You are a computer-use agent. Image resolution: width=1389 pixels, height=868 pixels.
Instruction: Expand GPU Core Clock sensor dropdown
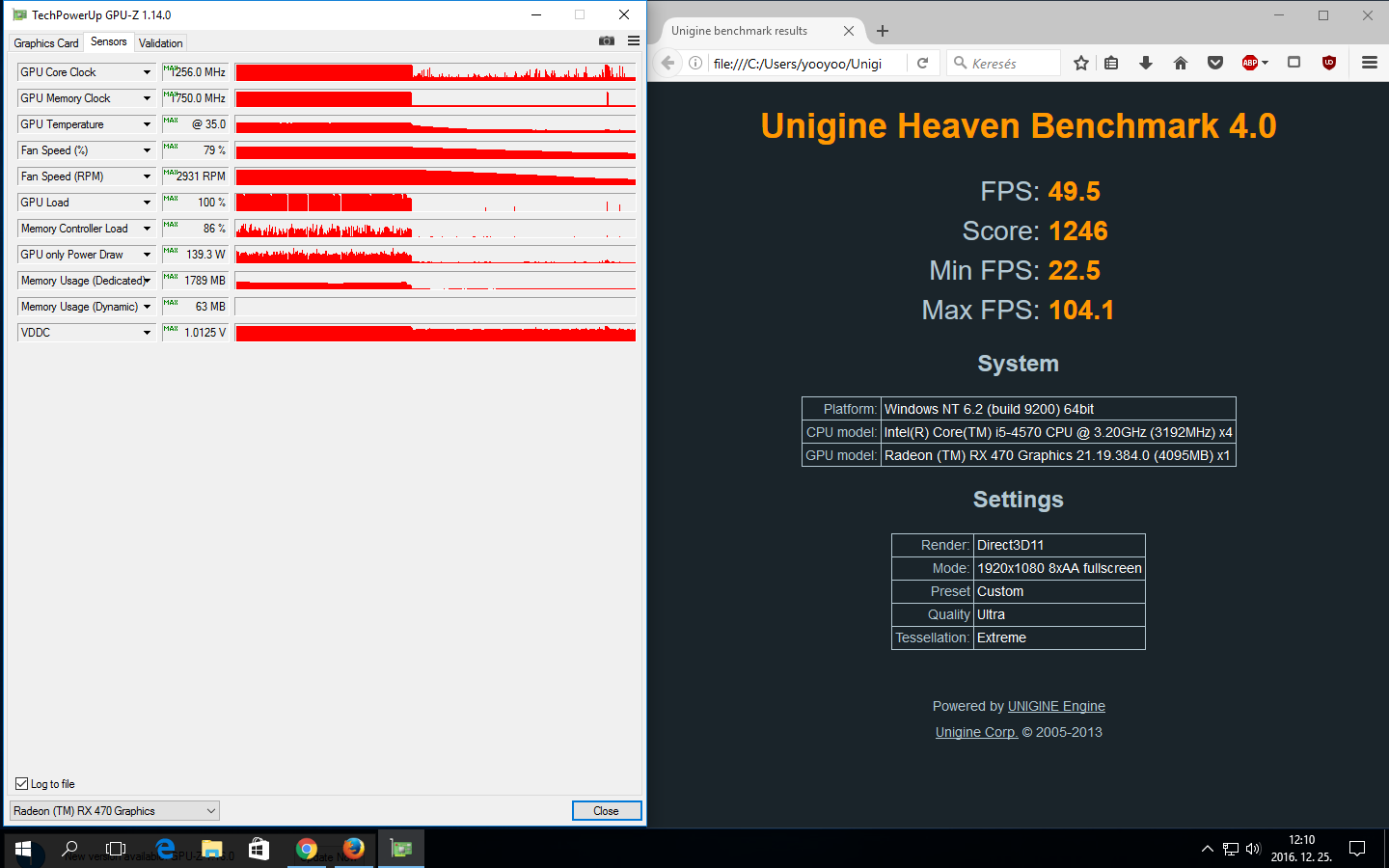coord(147,72)
